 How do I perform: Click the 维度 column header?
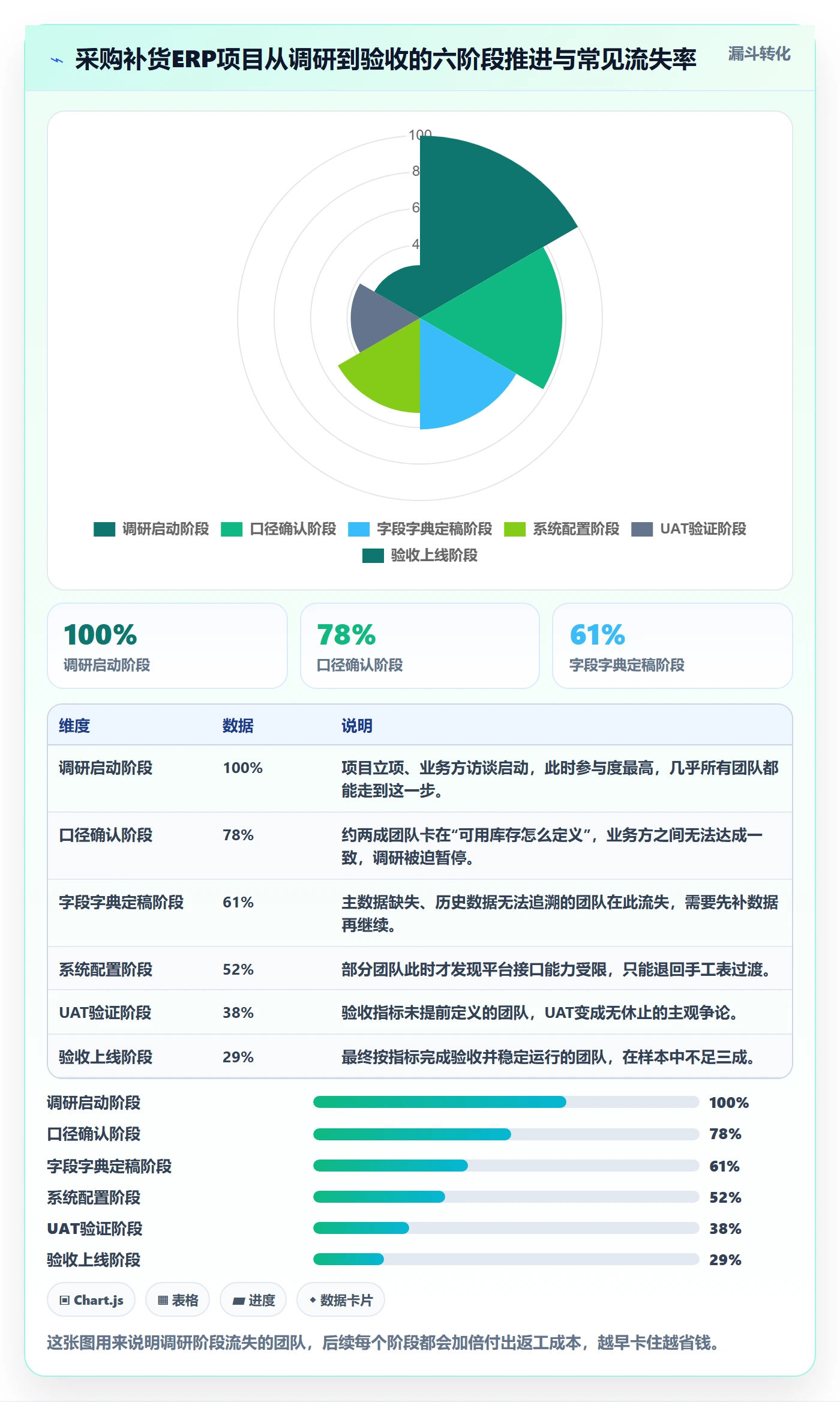[x=74, y=726]
